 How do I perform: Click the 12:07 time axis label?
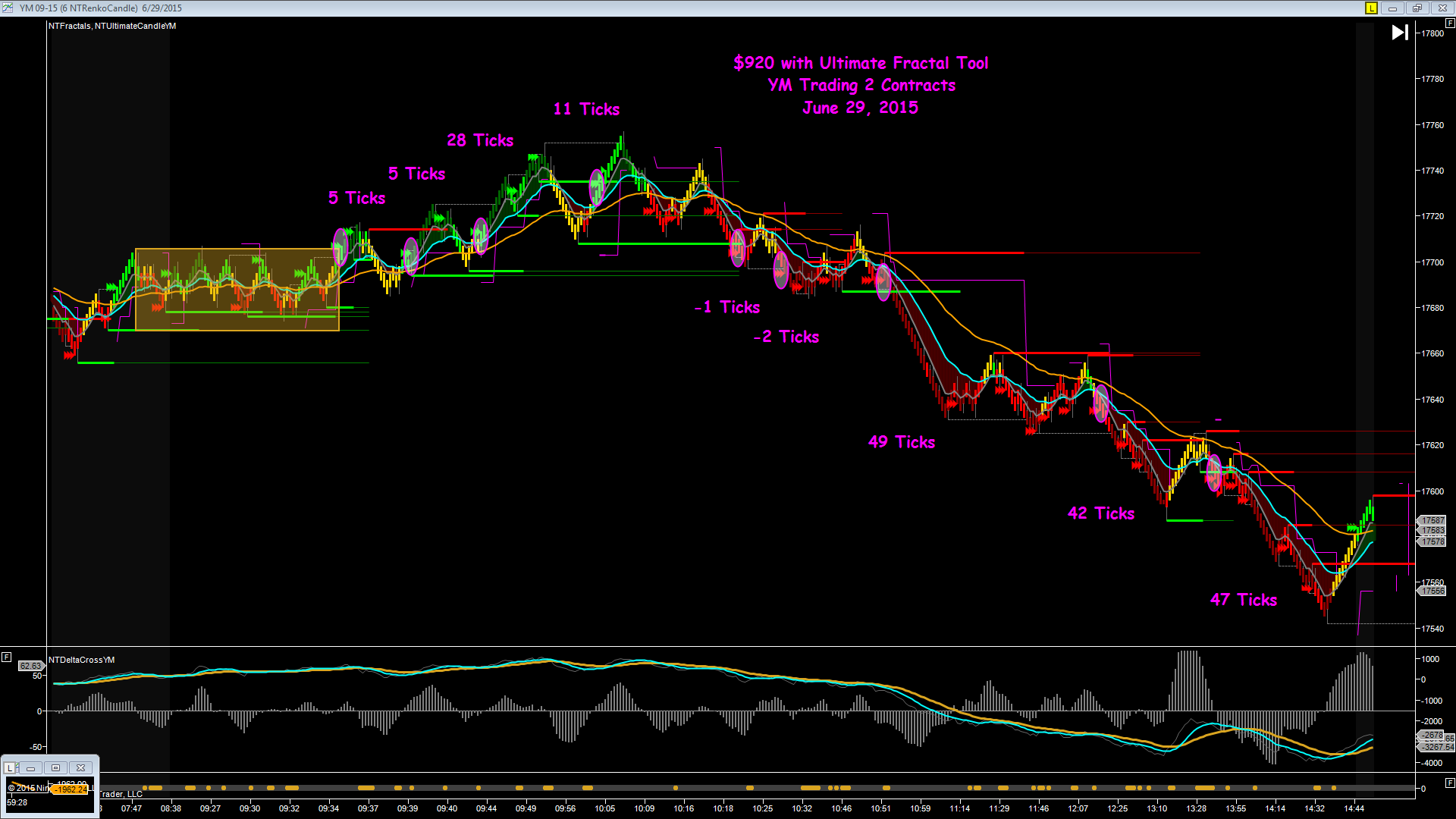[x=1078, y=808]
